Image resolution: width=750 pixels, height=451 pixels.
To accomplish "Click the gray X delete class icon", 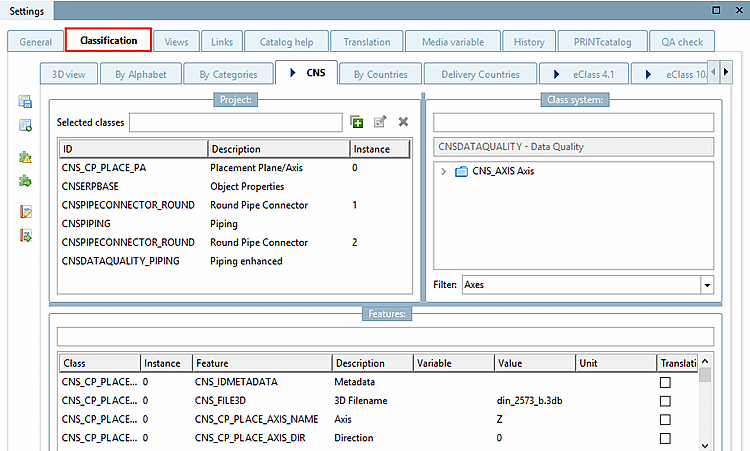I will (403, 122).
